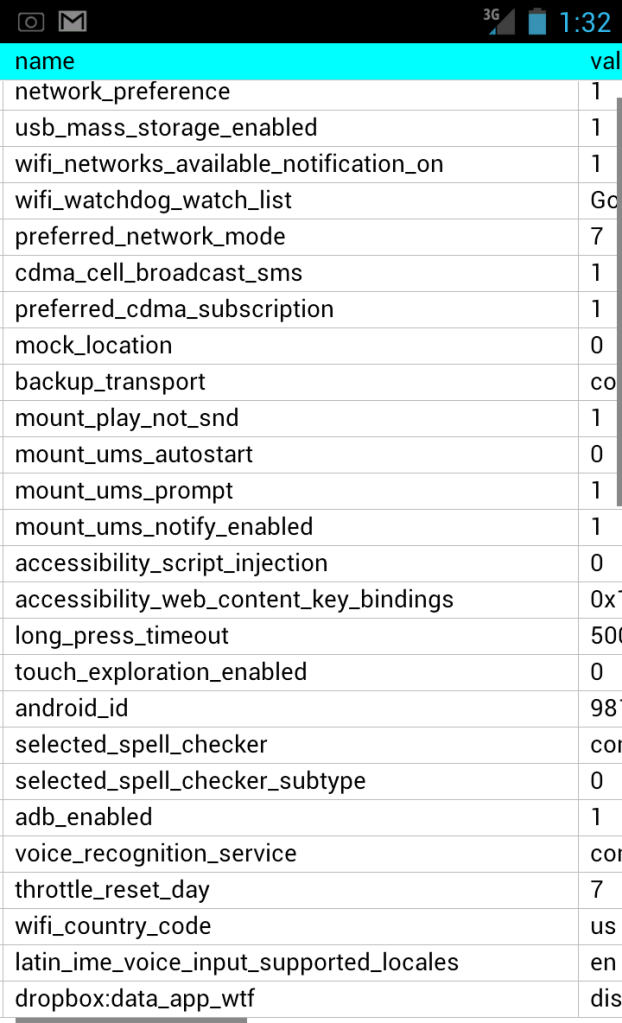Select the accessibility_script_injection row

(171, 563)
